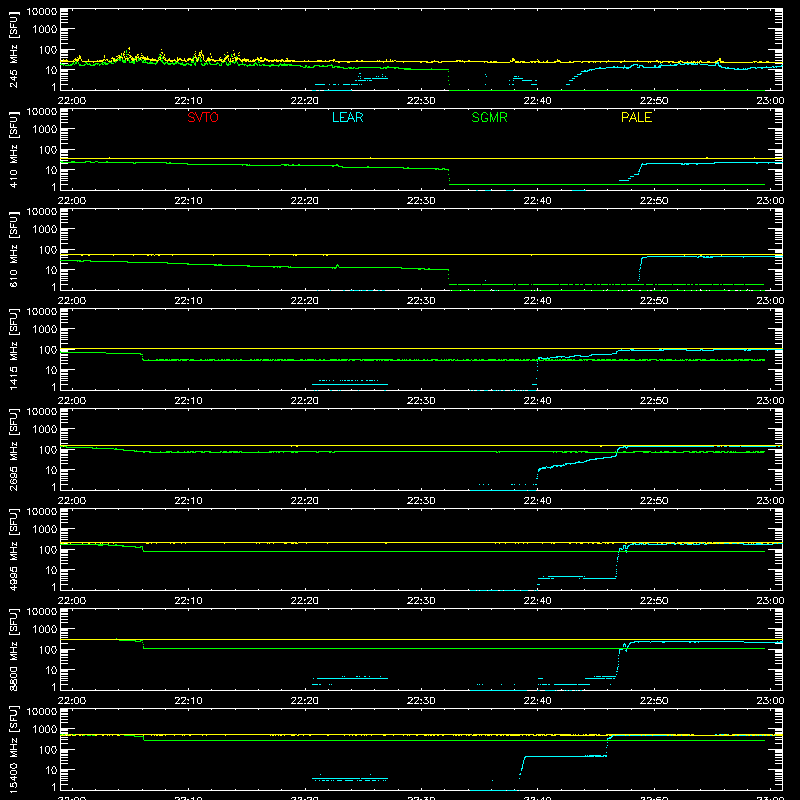Screen dimensions: 800x800
Task: Click the 22:30 tick label under the 1415 MHz plot
Action: pyautogui.click(x=421, y=401)
